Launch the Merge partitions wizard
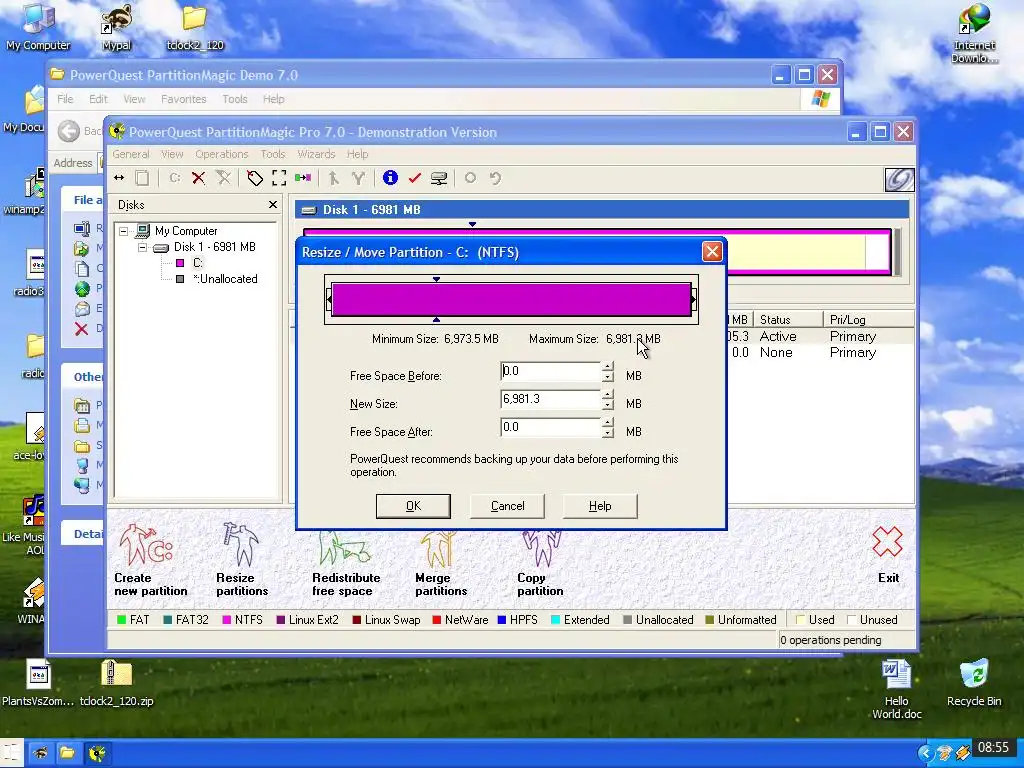The width and height of the screenshot is (1024, 768). [x=441, y=563]
